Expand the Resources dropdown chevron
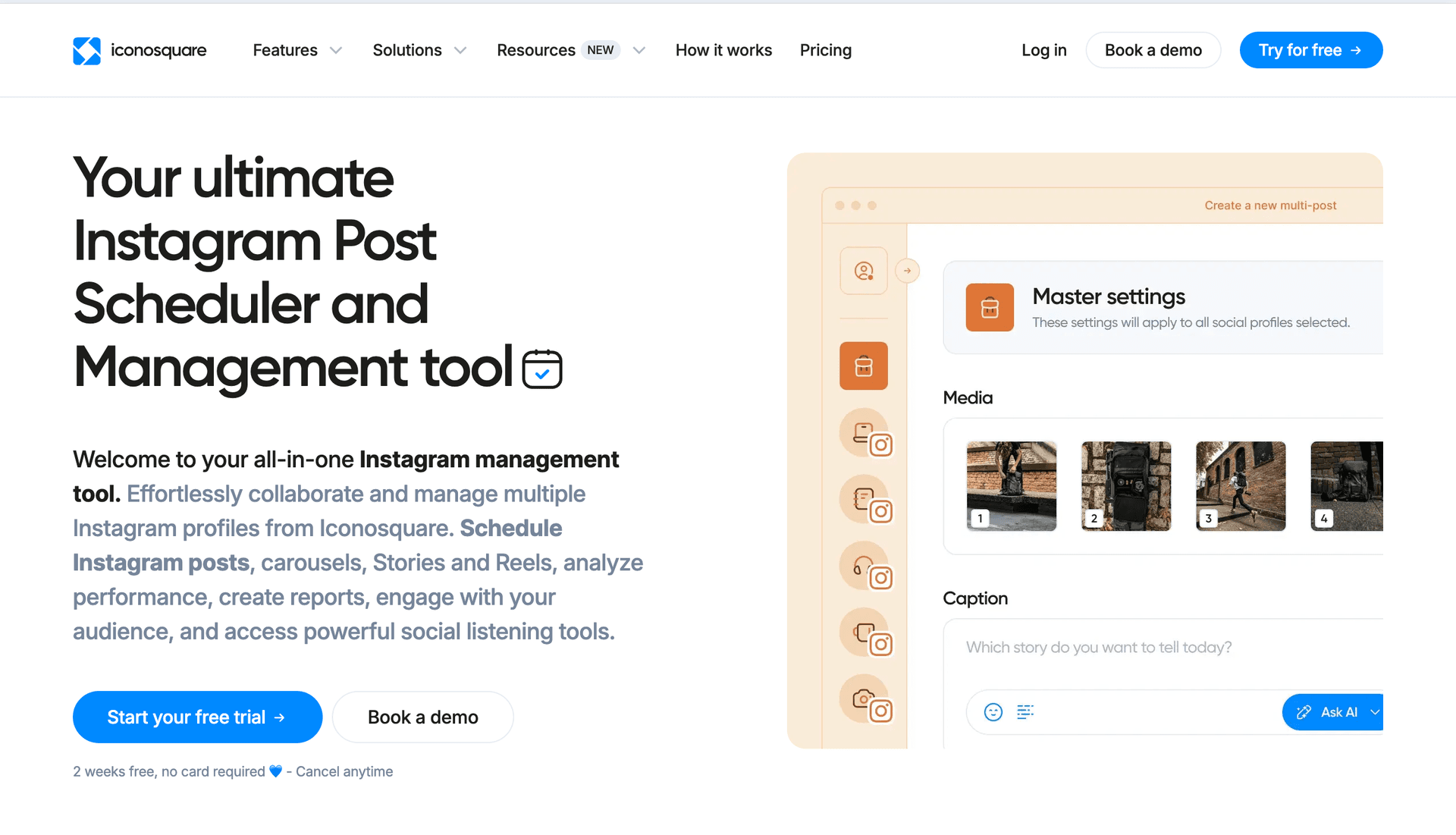The width and height of the screenshot is (1456, 835). point(639,51)
